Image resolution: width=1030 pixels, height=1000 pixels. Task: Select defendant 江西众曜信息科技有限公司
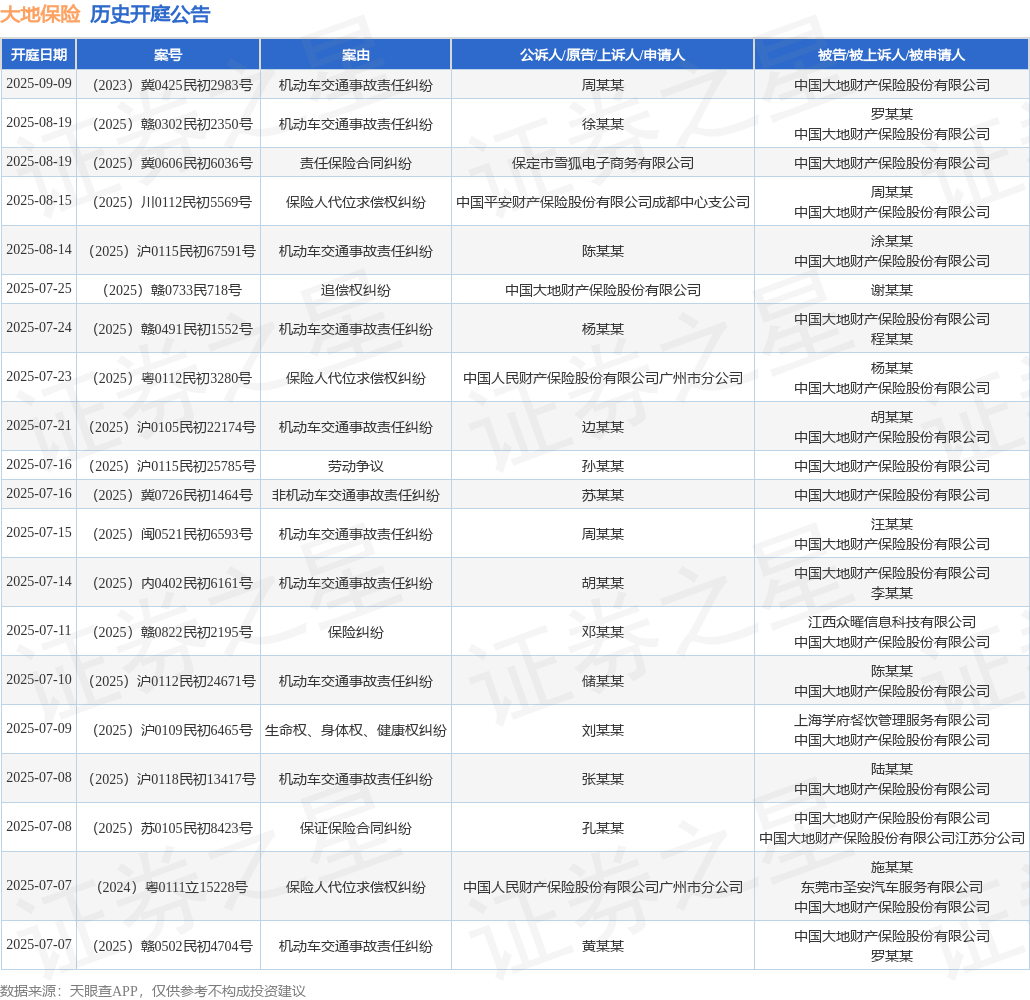(891, 622)
